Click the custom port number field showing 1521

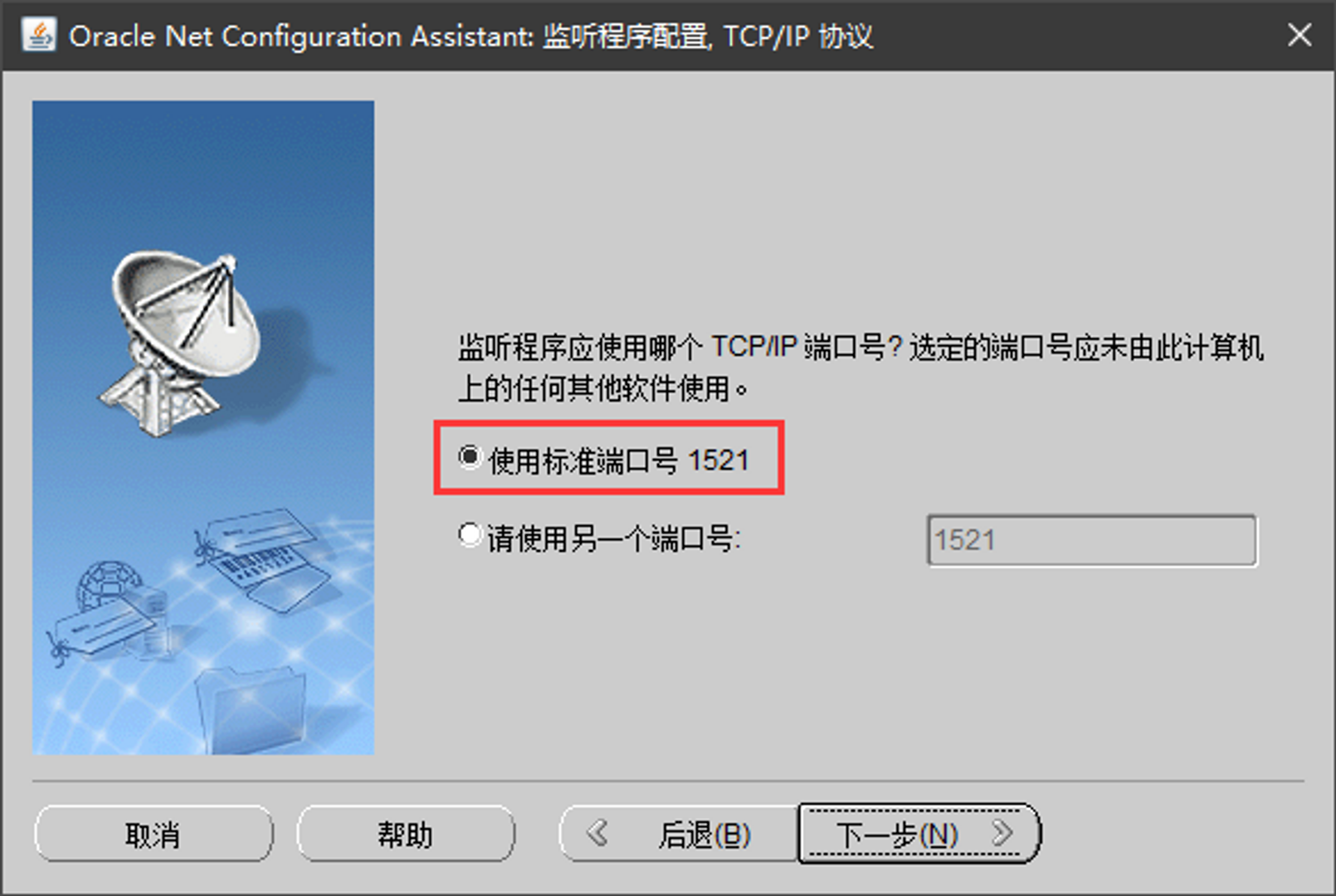[1092, 541]
